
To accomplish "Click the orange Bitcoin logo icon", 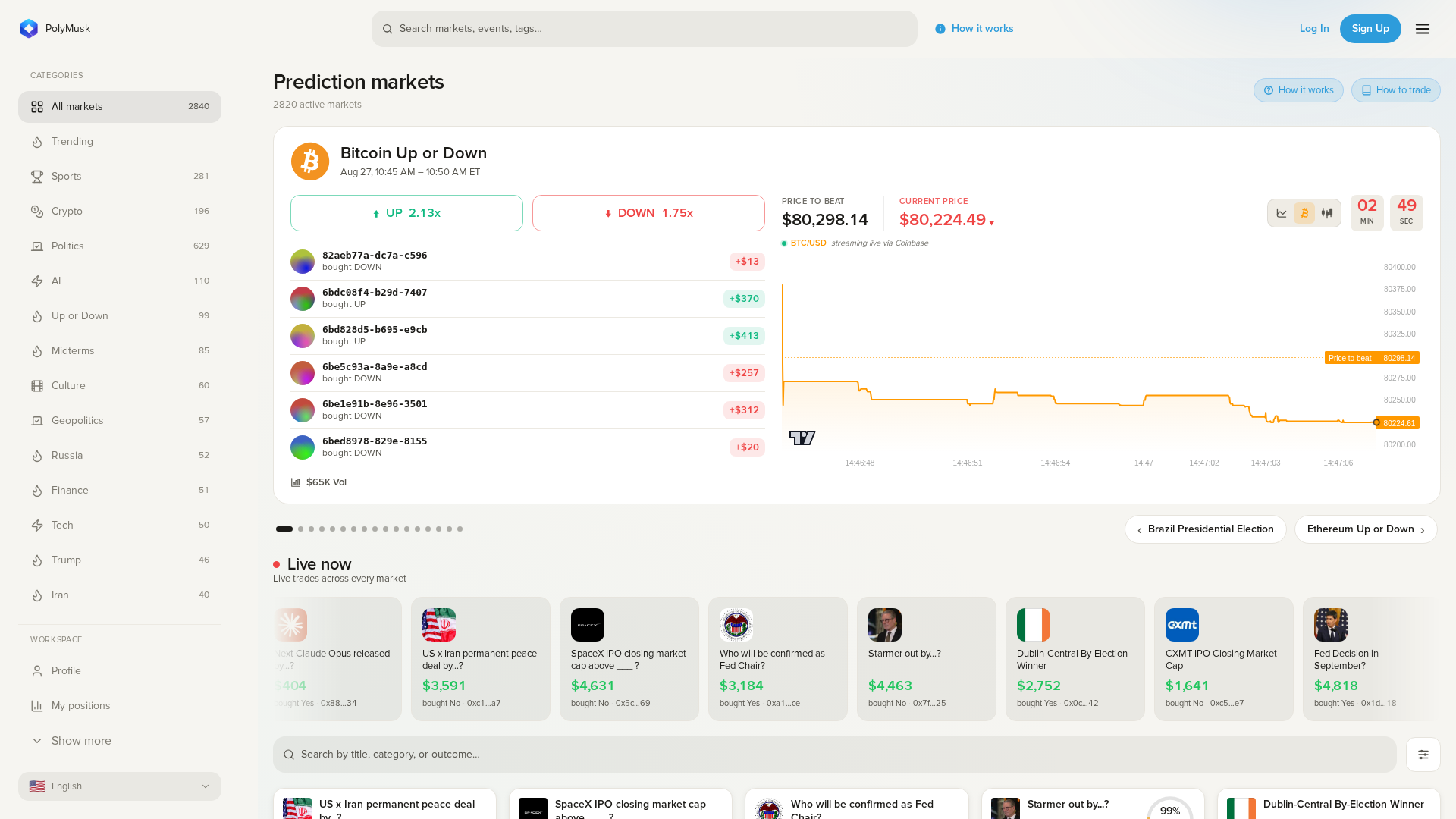I will (x=310, y=162).
